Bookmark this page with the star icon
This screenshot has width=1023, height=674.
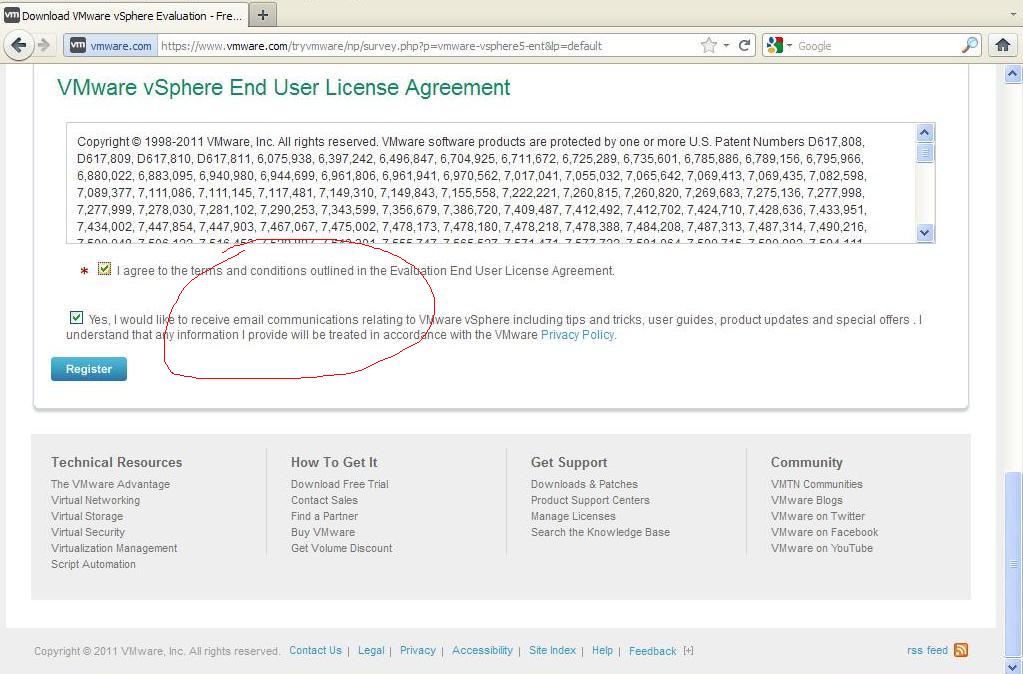pos(709,46)
